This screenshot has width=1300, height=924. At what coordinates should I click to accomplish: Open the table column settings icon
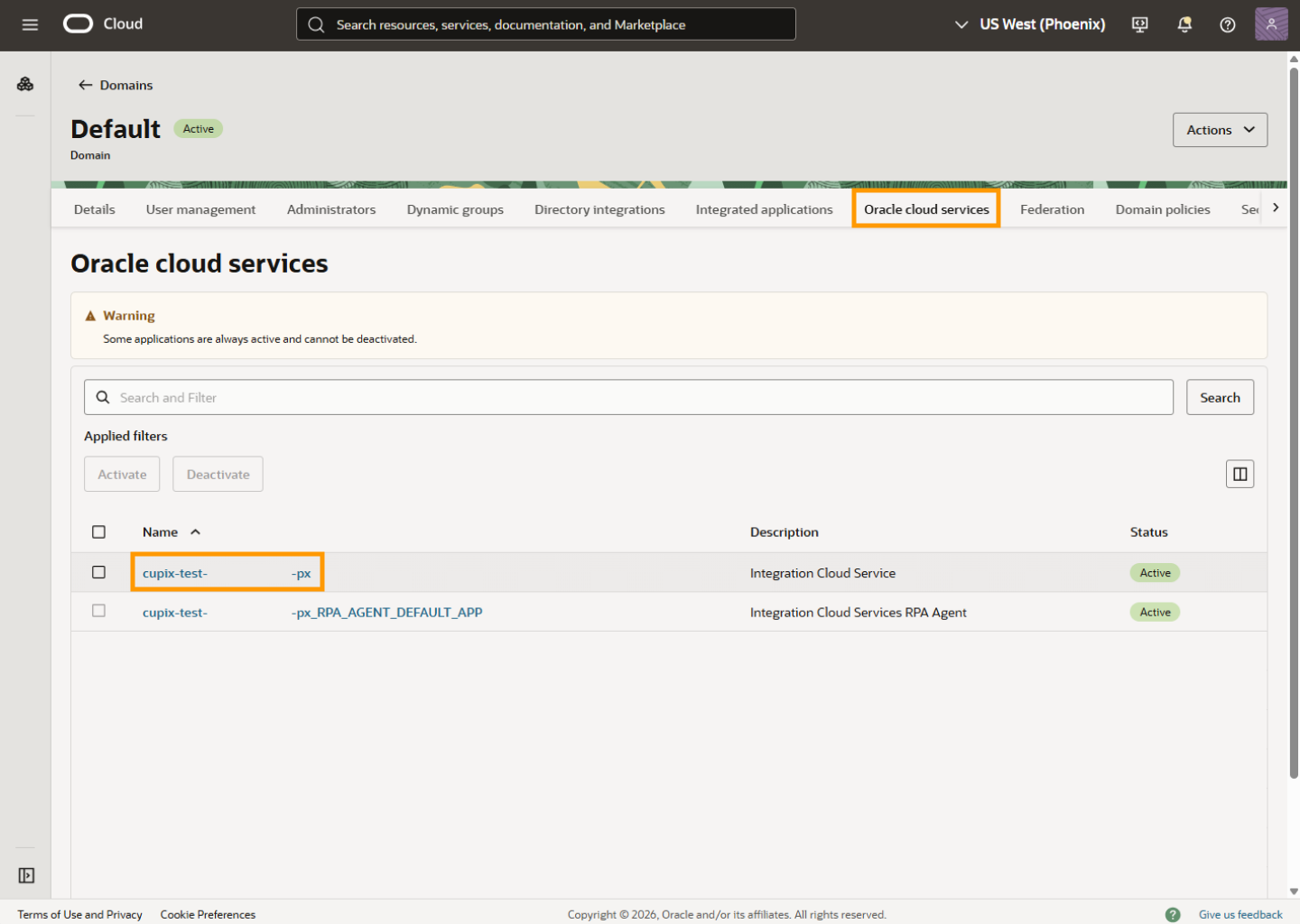[1240, 474]
